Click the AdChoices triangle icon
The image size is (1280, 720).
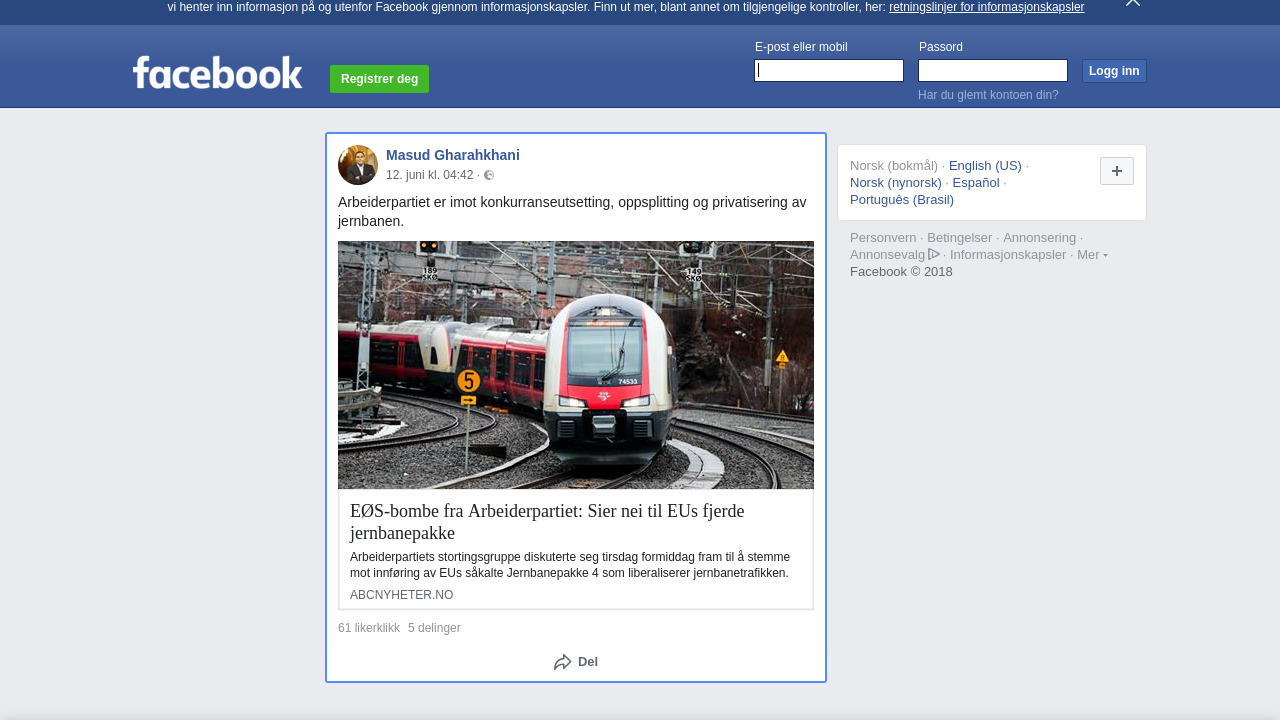coord(934,254)
